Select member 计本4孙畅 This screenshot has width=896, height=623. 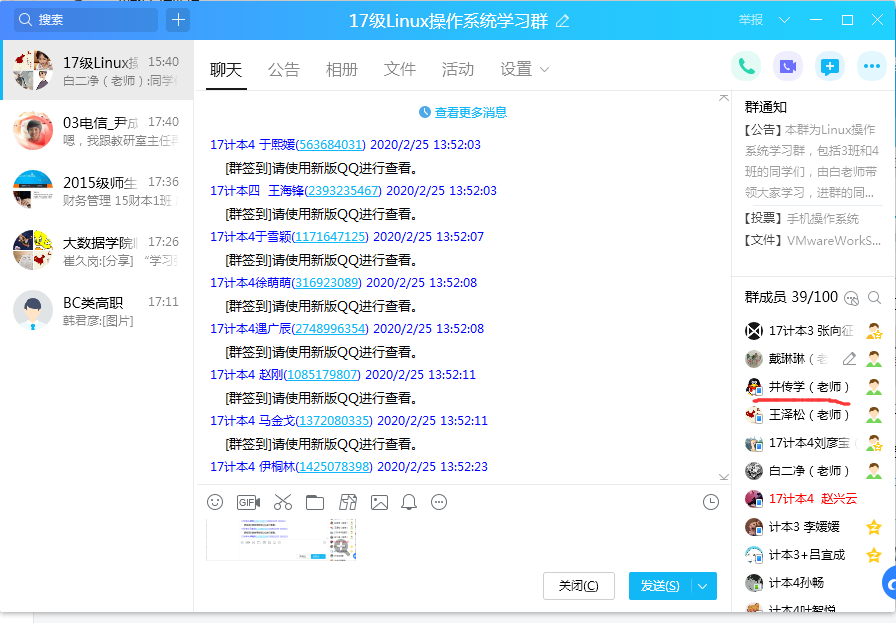coord(814,582)
